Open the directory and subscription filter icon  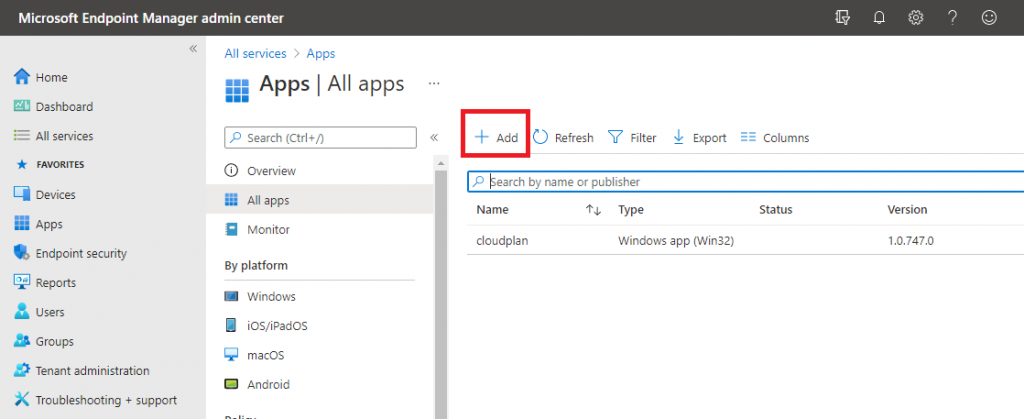[x=842, y=18]
